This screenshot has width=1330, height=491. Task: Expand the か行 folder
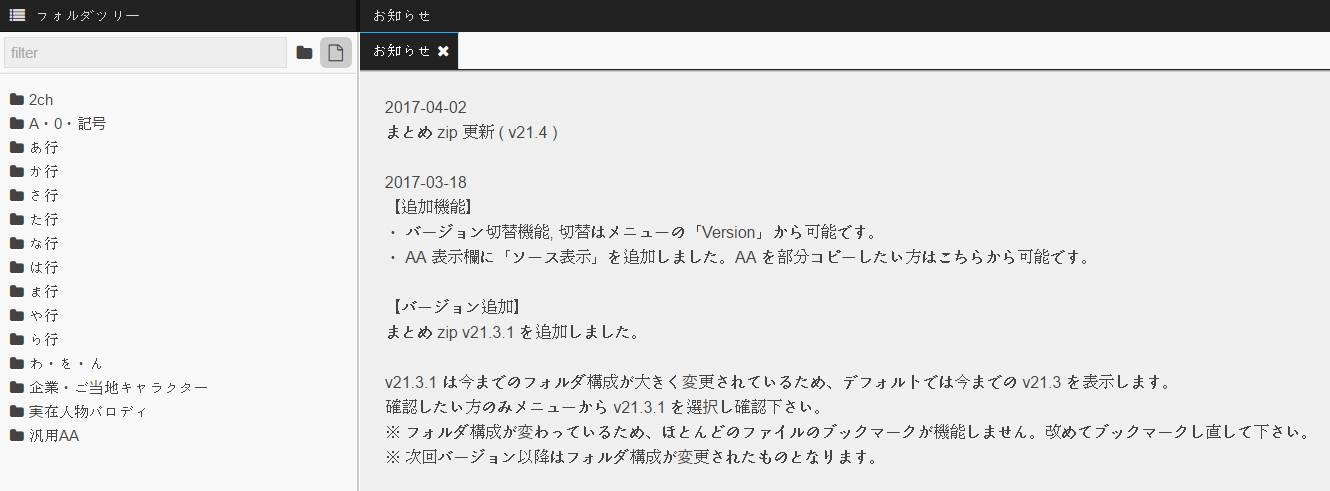click(43, 171)
